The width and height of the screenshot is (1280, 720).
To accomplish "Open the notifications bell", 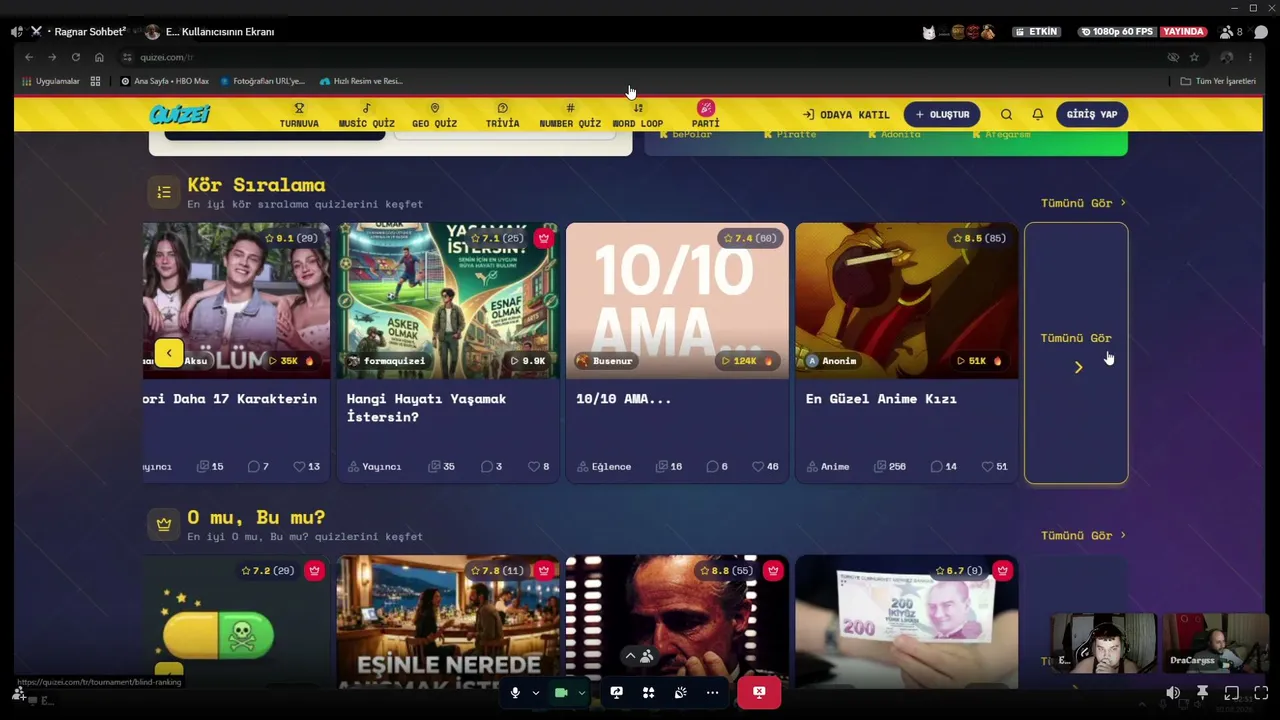I will pos(1038,114).
